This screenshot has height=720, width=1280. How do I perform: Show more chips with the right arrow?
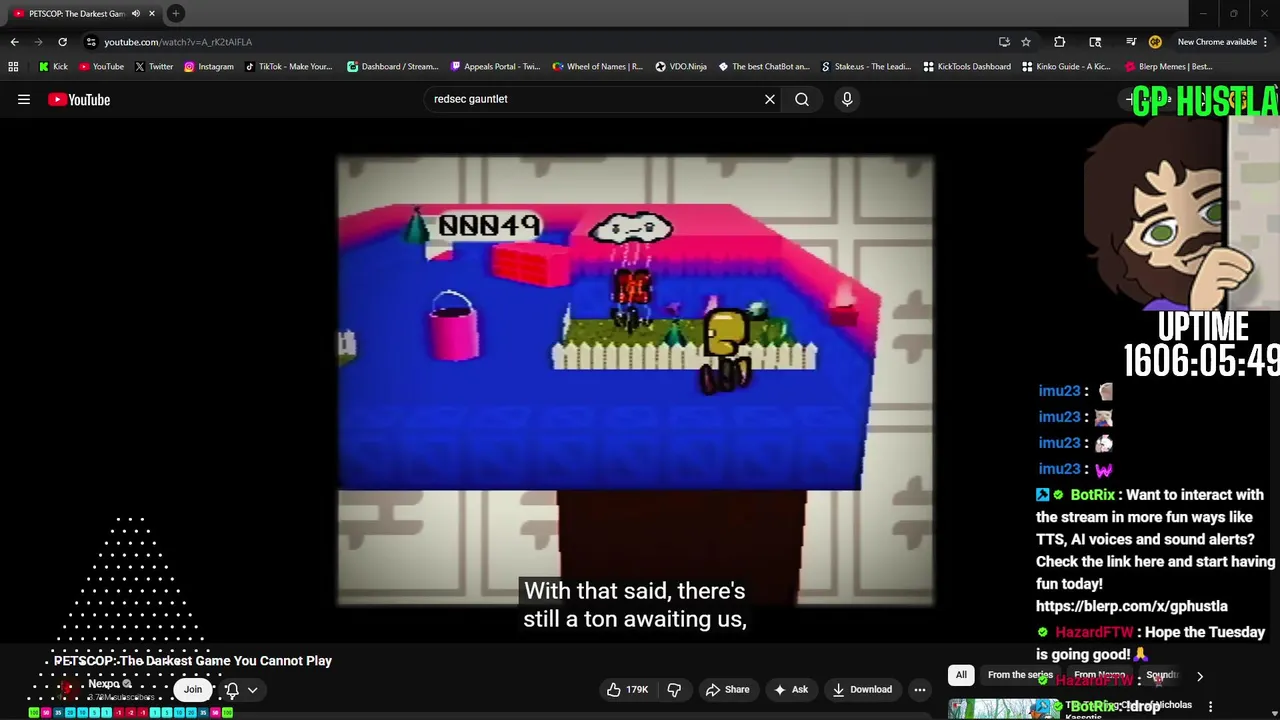click(x=1200, y=676)
